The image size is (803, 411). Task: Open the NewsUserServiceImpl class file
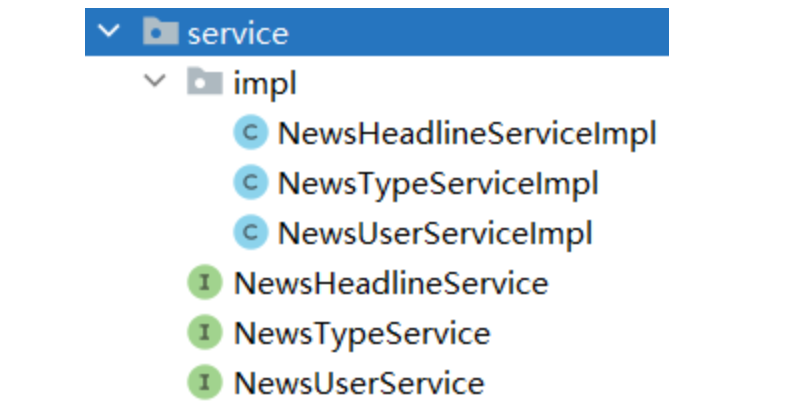(435, 233)
